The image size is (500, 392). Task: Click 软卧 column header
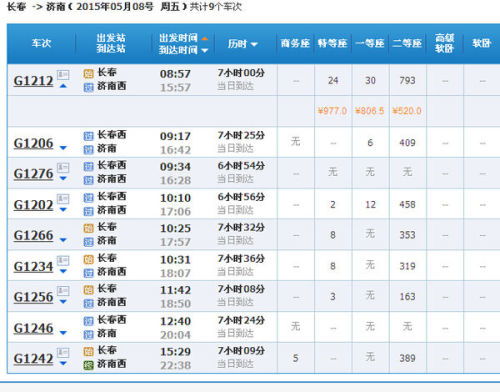pos(481,43)
